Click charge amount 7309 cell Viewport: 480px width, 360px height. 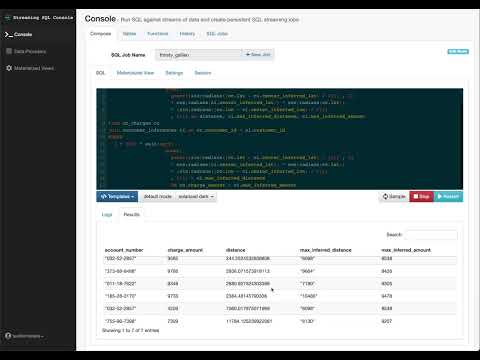(x=173, y=321)
